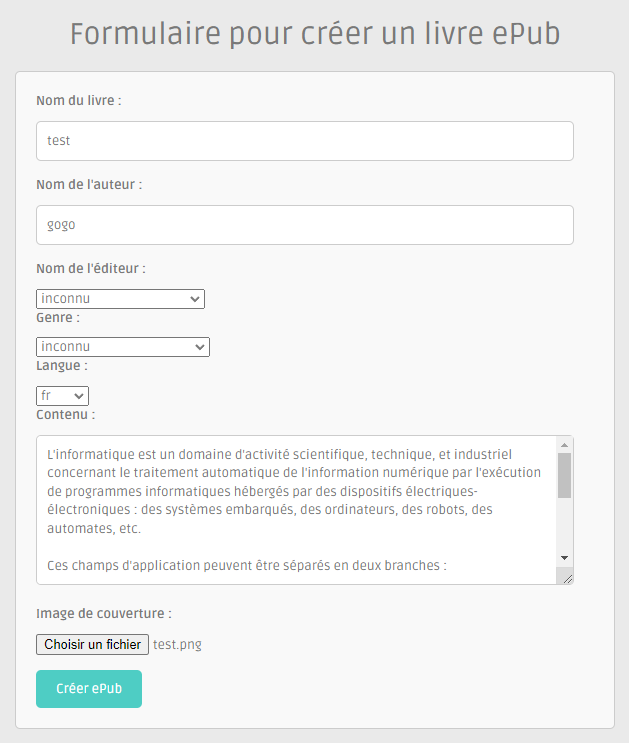Click the 'Nom de l'éditeur :' label
This screenshot has height=743, width=629.
(x=91, y=269)
